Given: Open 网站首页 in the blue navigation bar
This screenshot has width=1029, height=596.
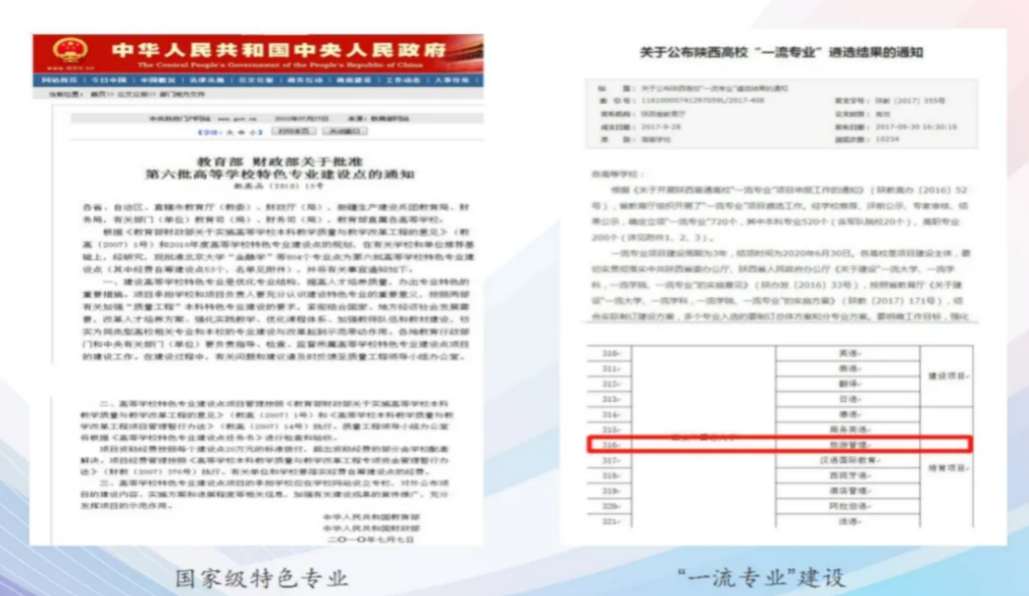Looking at the screenshot, I should (x=59, y=81).
